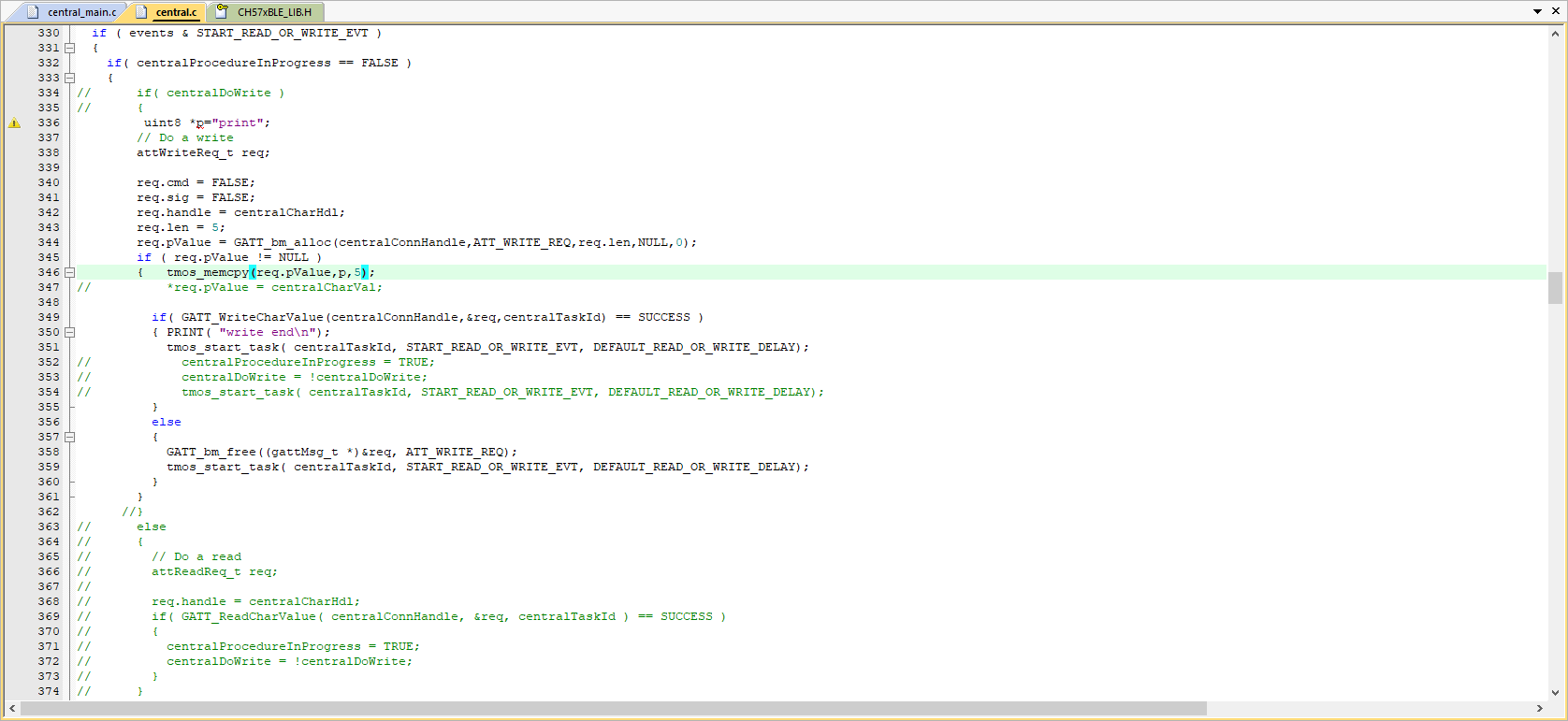Click the 'else' keyword on line 356
1568x721 pixels.
[x=167, y=422]
